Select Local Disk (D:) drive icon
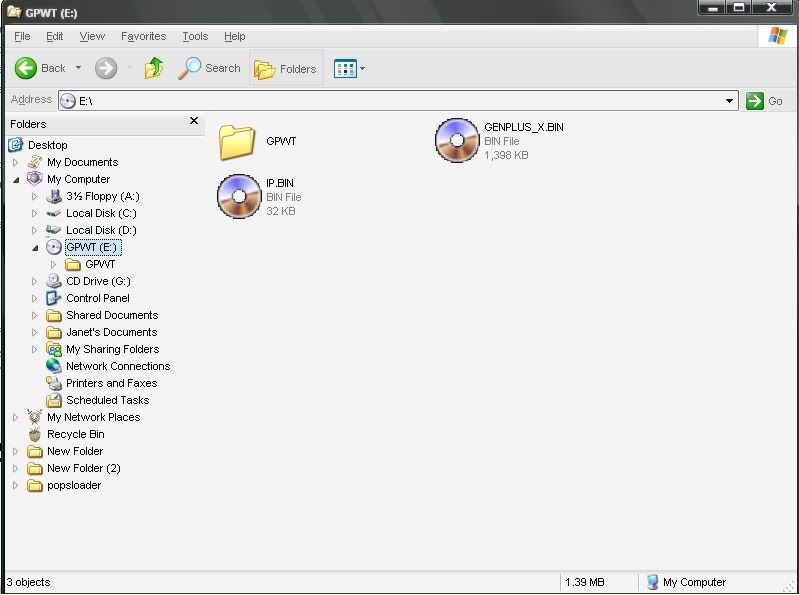The width and height of the screenshot is (799, 595). coord(54,230)
